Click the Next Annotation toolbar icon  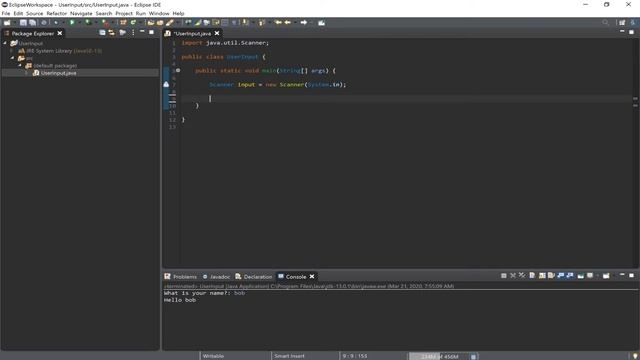[x=246, y=23]
